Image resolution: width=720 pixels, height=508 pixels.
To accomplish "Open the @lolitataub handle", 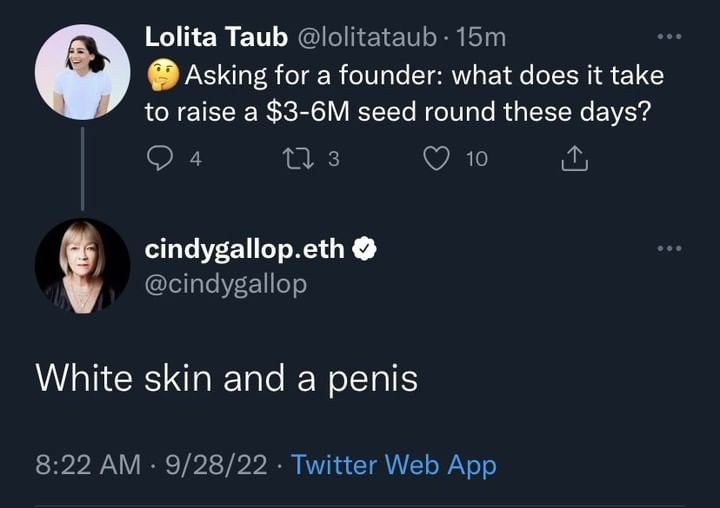I will point(366,37).
